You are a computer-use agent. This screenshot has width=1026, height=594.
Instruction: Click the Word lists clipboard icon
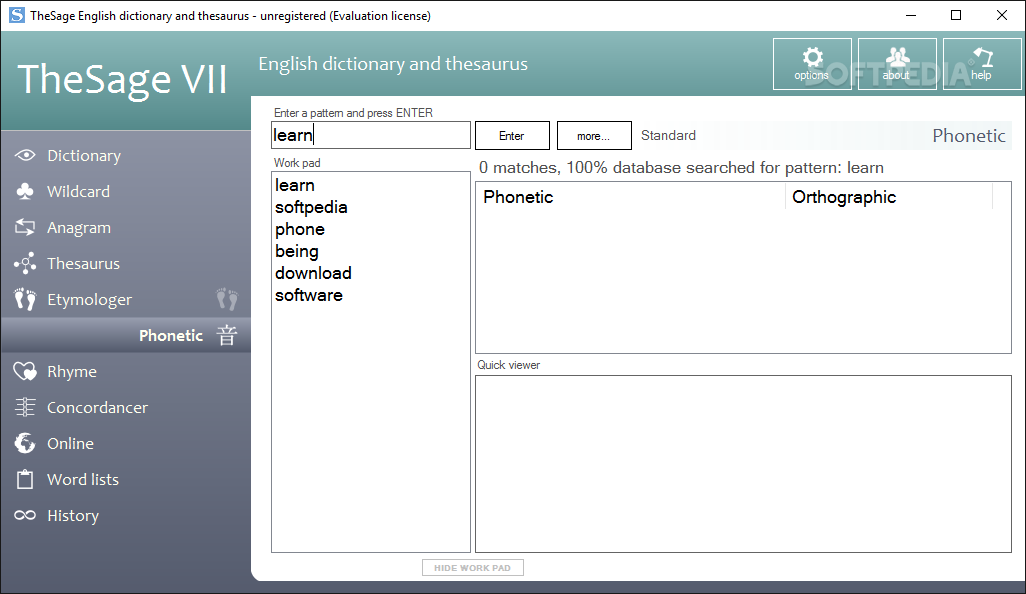(25, 480)
